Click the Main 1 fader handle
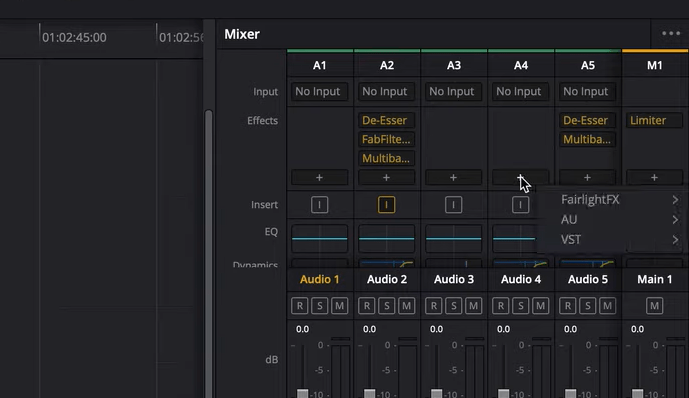Image resolution: width=689 pixels, height=398 pixels. tap(638, 393)
